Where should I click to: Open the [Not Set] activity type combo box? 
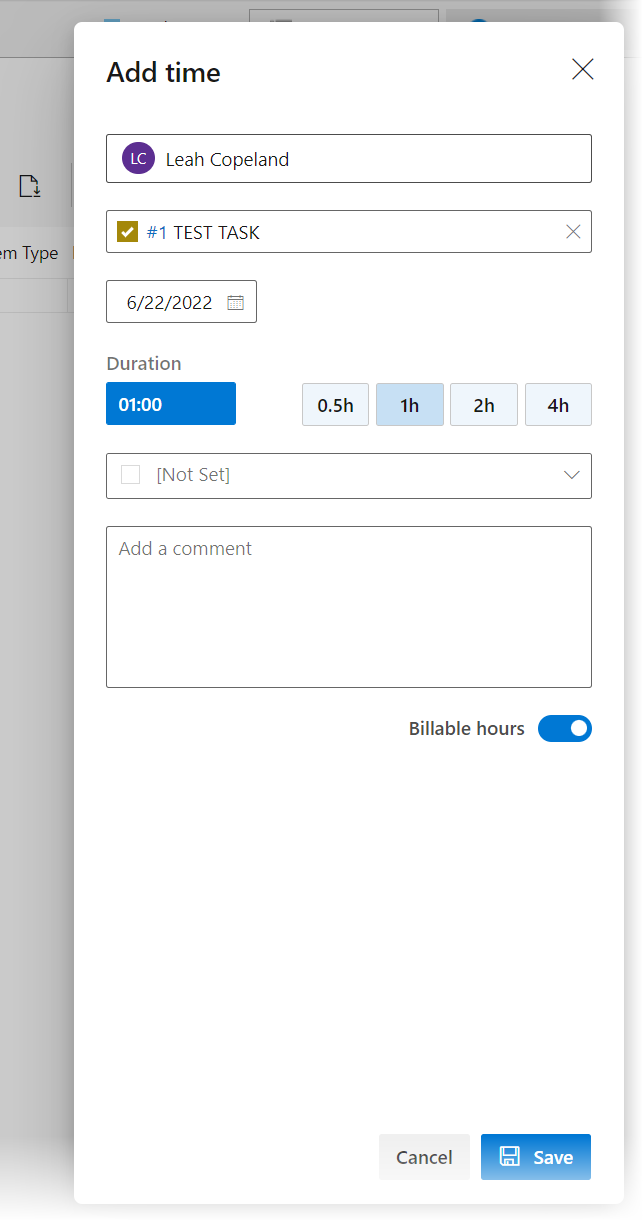349,476
